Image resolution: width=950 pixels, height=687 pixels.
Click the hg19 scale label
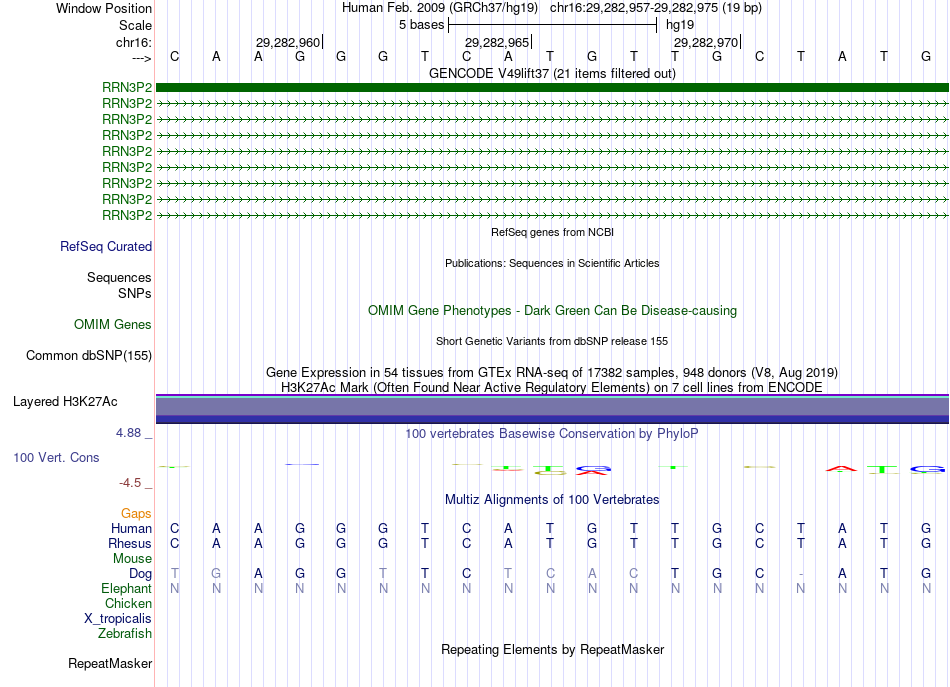coord(680,25)
